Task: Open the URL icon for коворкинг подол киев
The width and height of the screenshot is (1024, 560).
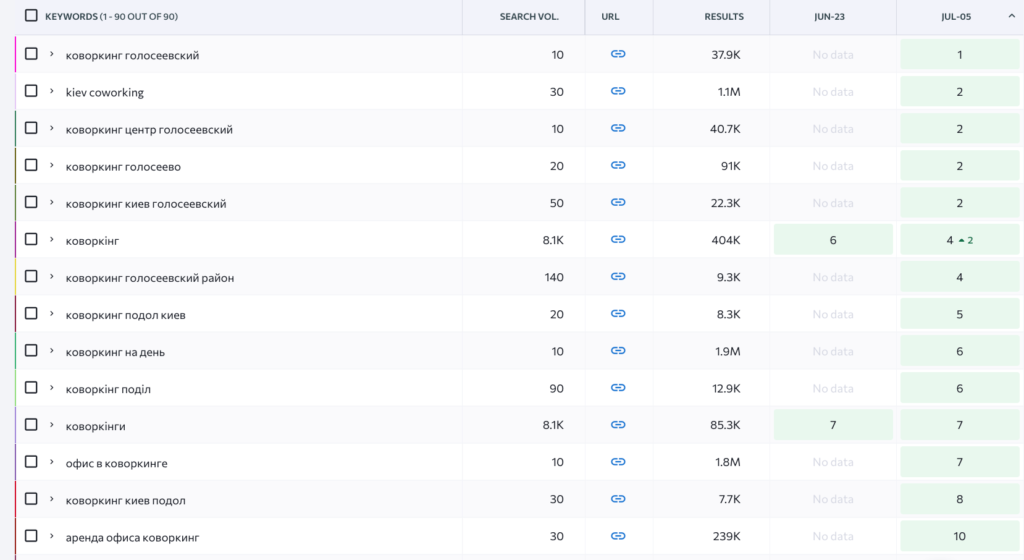Action: pyautogui.click(x=618, y=314)
